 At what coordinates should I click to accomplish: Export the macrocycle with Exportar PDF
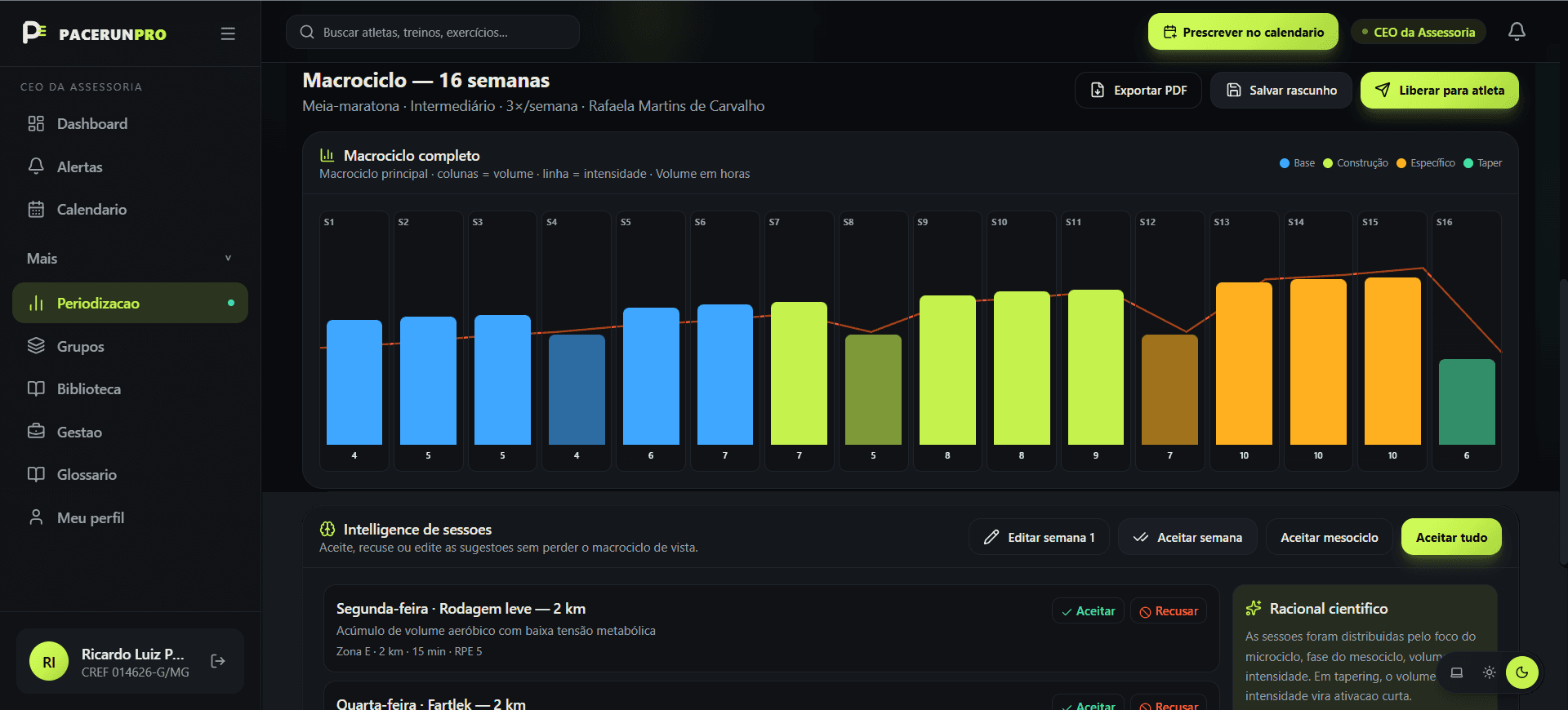click(1138, 90)
